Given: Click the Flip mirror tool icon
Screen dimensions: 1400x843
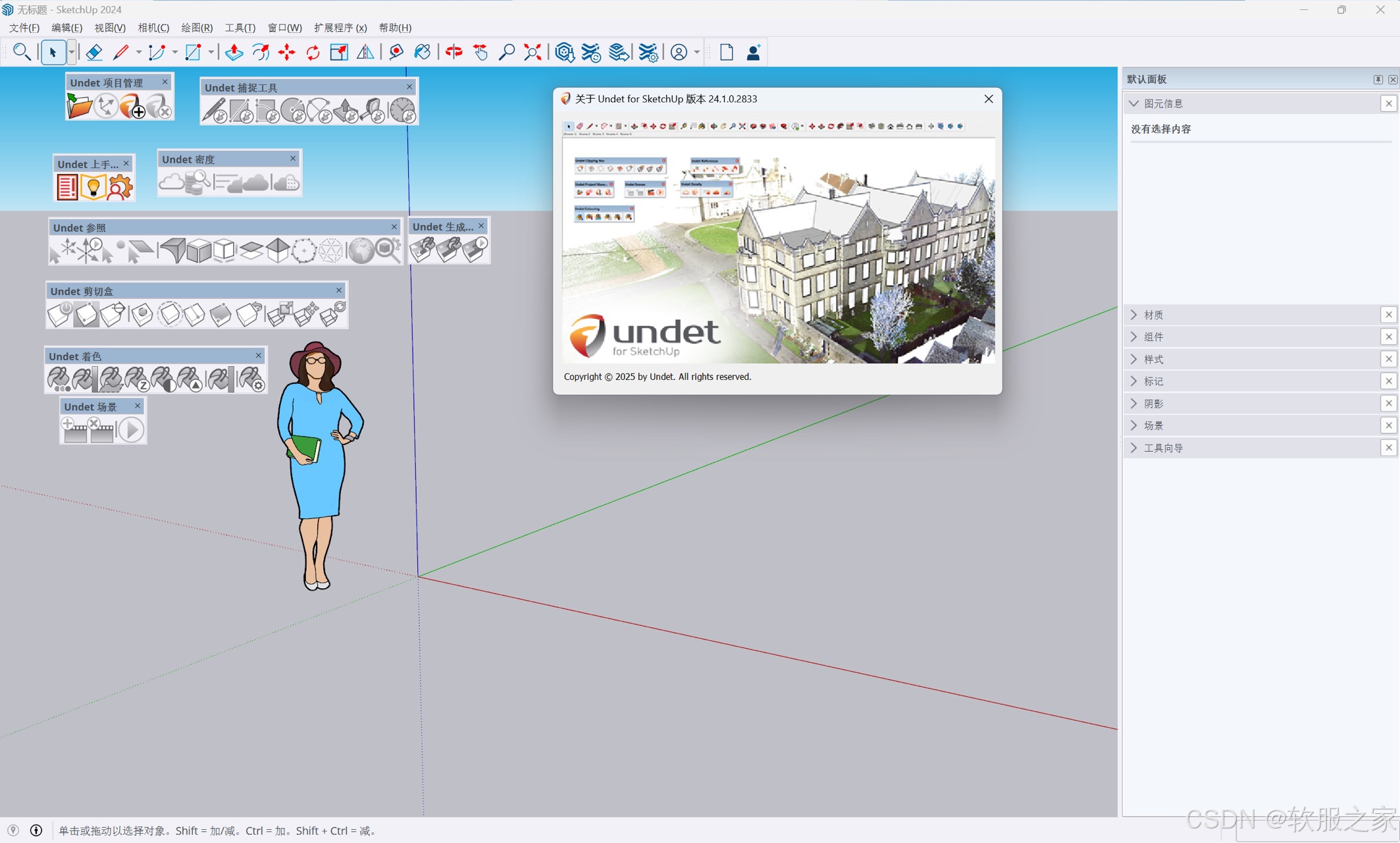Looking at the screenshot, I should pyautogui.click(x=365, y=52).
